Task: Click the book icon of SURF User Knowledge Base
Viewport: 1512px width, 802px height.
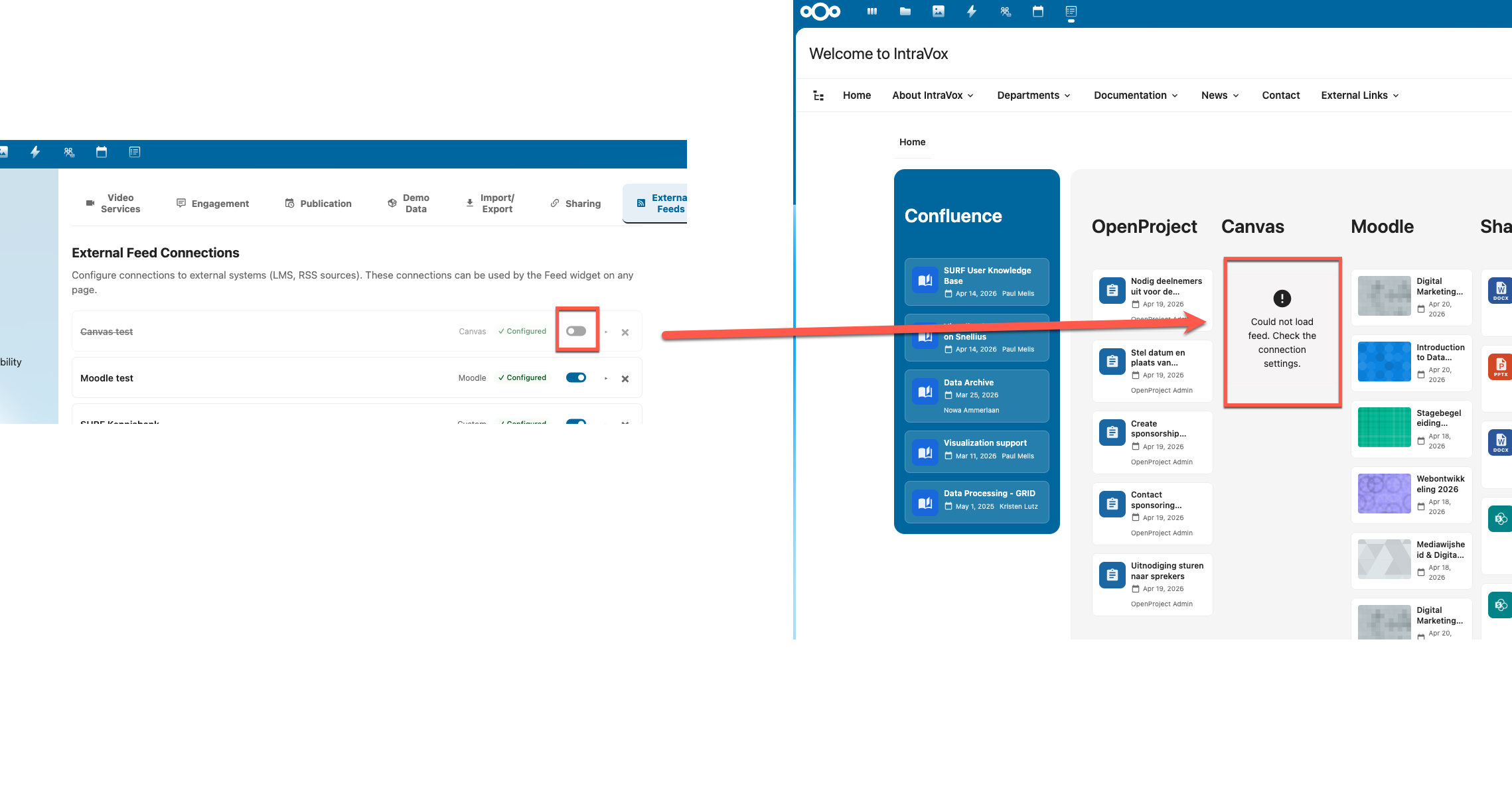Action: [x=925, y=281]
